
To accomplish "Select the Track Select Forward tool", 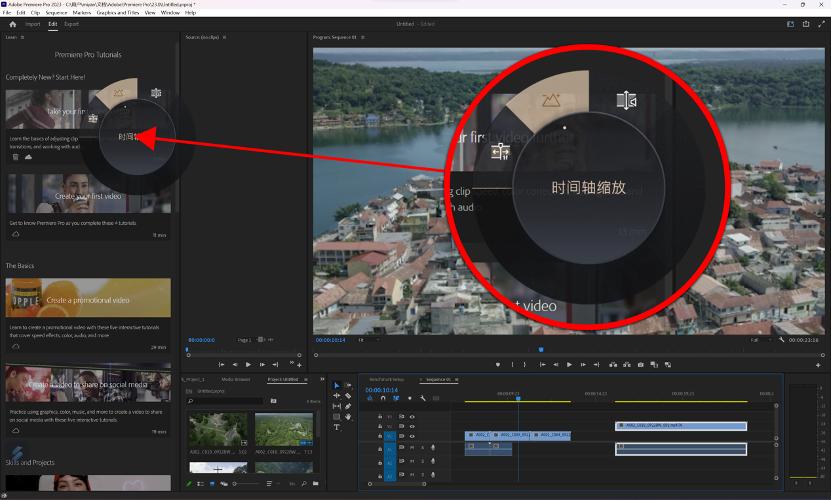I will 348,385.
